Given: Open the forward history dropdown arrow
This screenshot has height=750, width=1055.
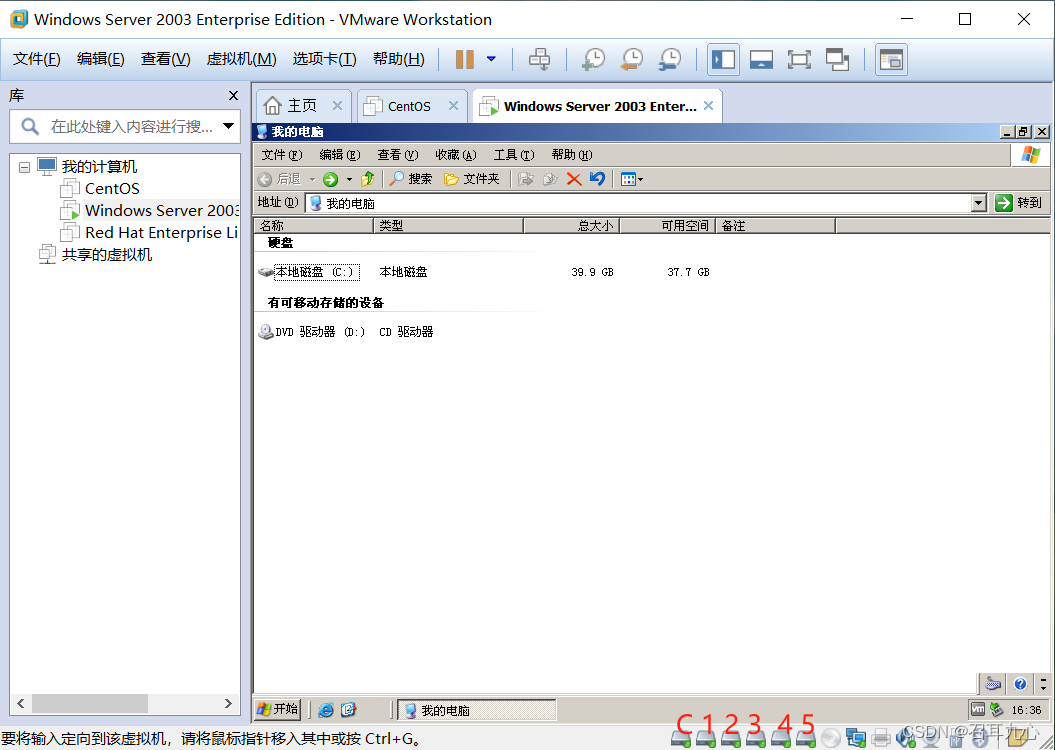Looking at the screenshot, I should click(x=349, y=179).
